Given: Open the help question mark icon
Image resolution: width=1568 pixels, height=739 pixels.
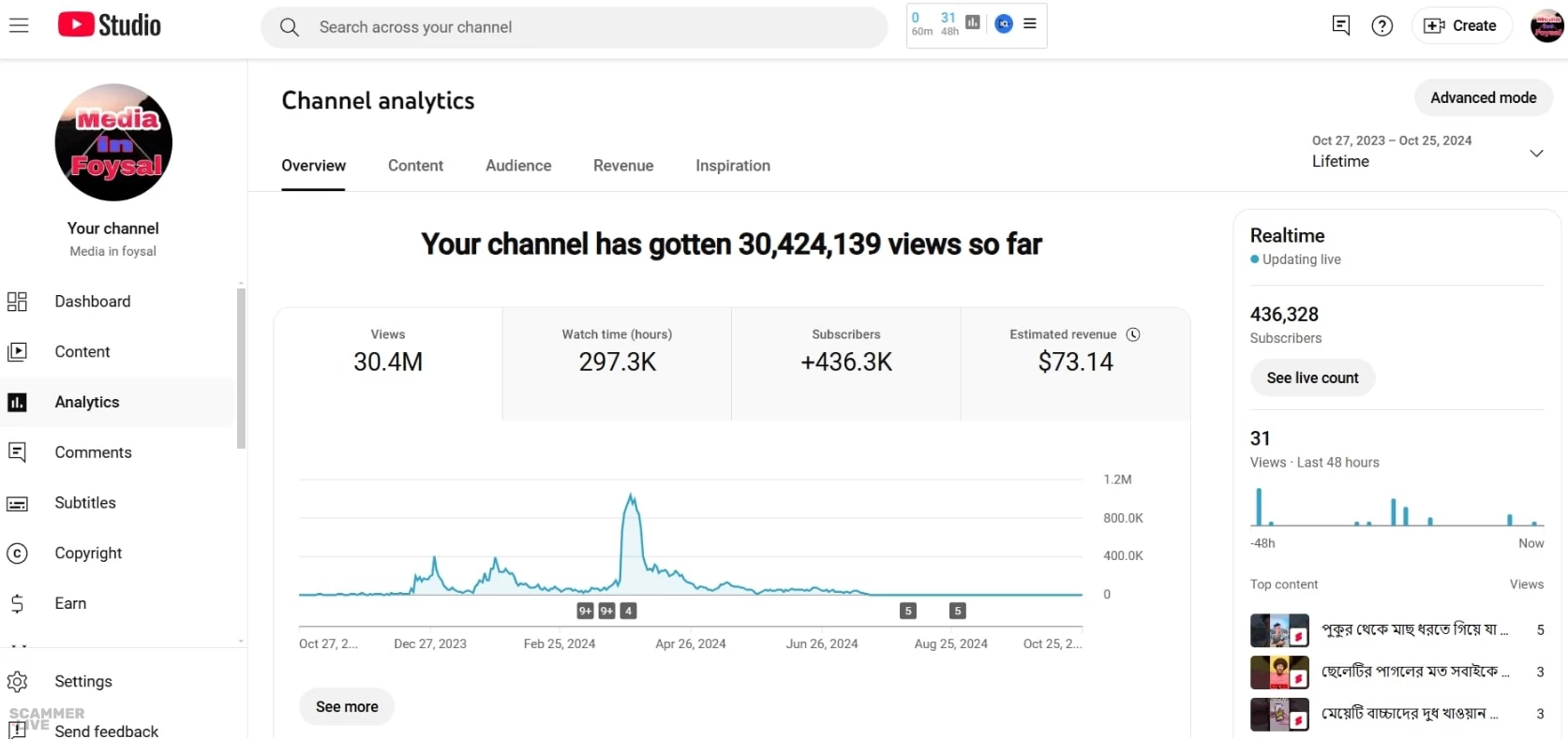Looking at the screenshot, I should 1381,26.
